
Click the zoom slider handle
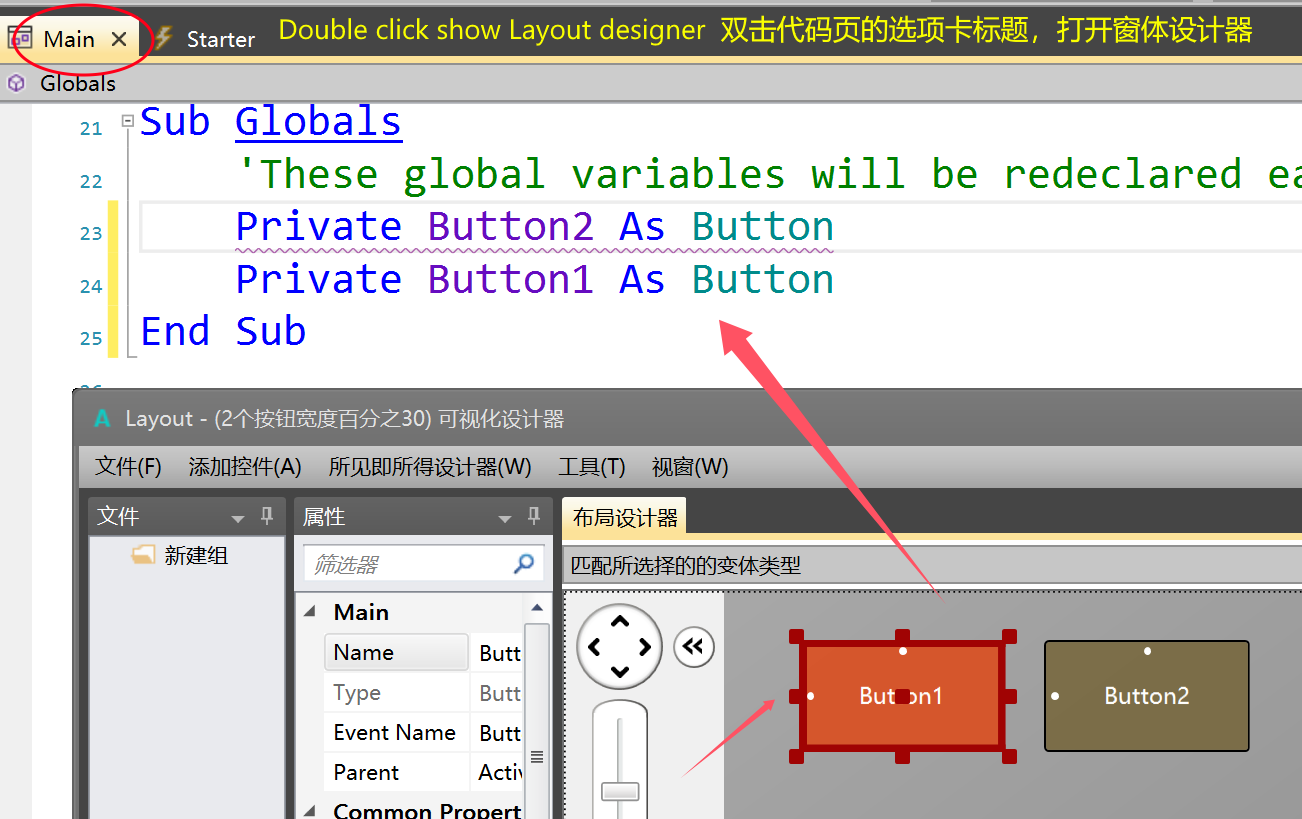pyautogui.click(x=620, y=791)
